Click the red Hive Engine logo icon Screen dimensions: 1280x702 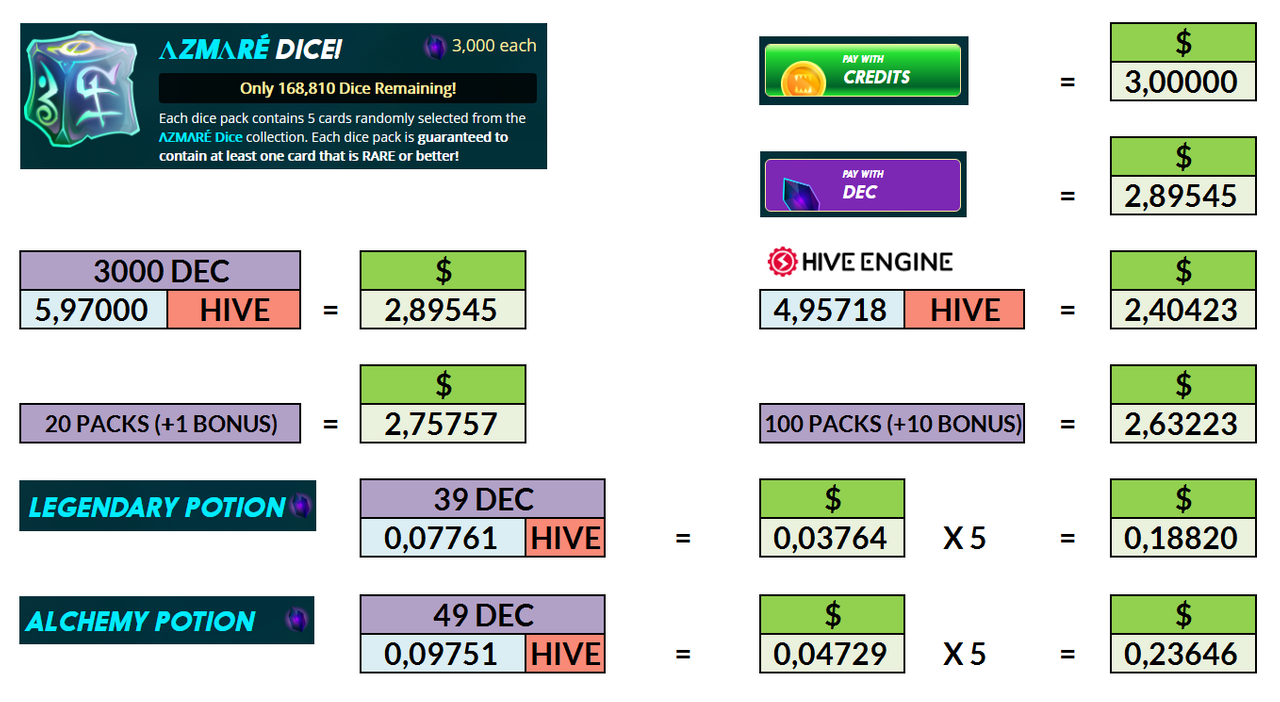click(781, 262)
